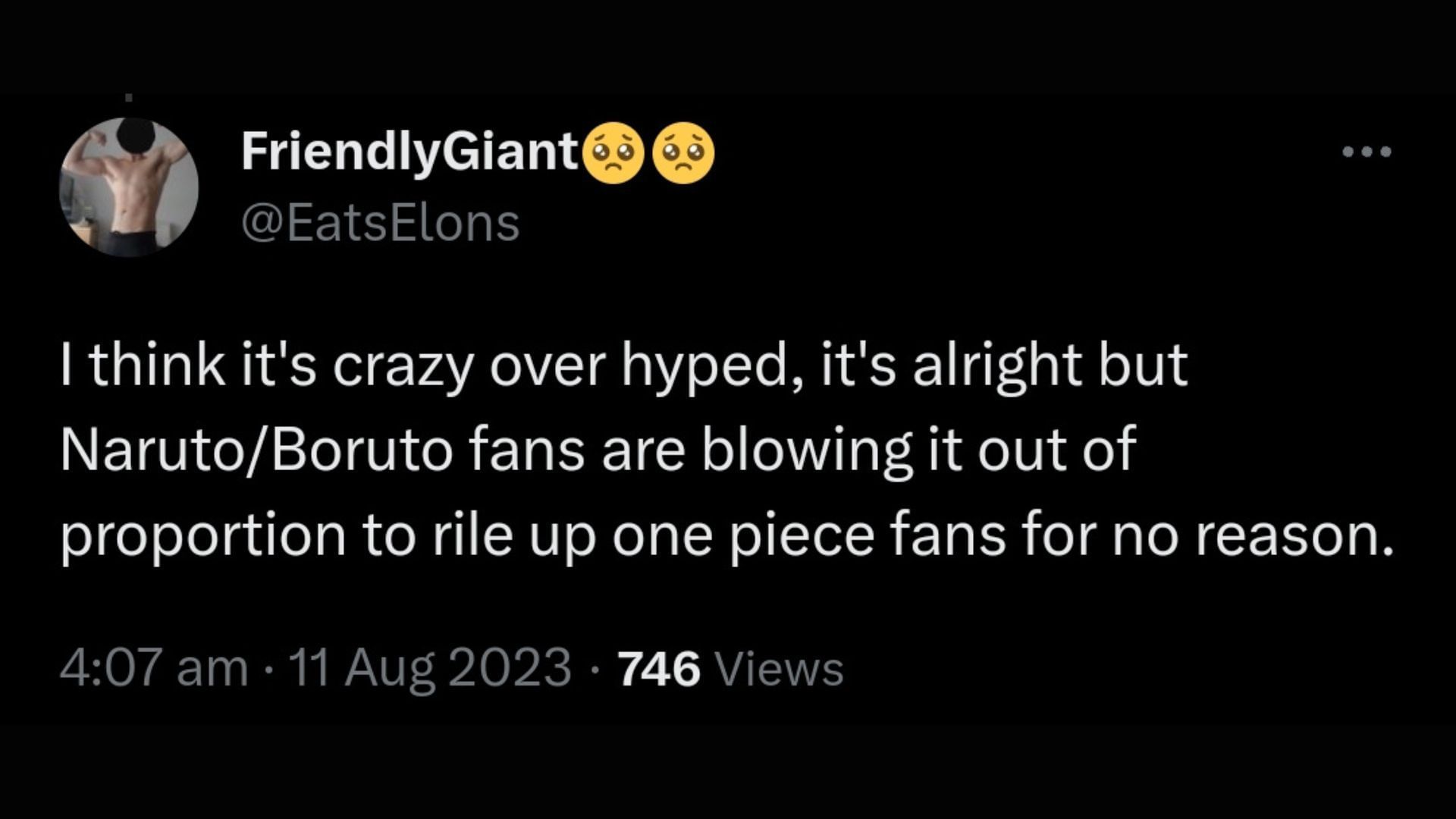Open the three-dot more options menu
Image resolution: width=1456 pixels, height=819 pixels.
pyautogui.click(x=1367, y=152)
